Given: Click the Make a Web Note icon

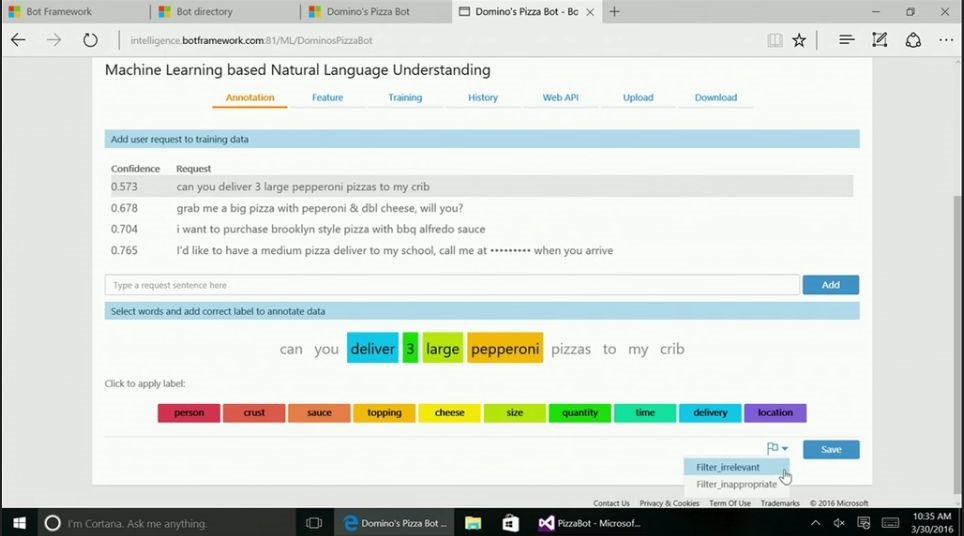Looking at the screenshot, I should point(879,40).
